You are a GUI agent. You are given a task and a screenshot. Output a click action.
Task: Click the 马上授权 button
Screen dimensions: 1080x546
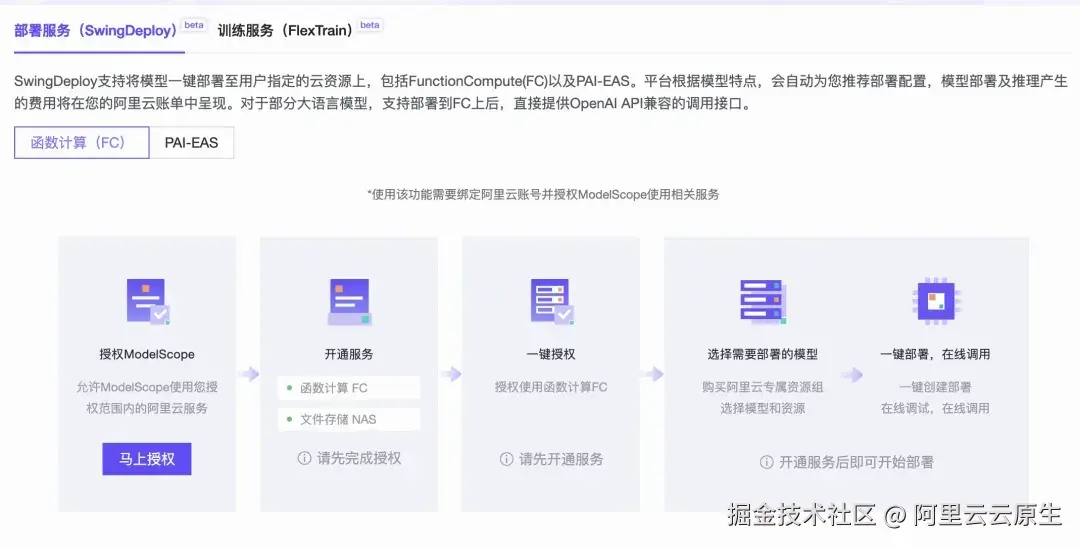(147, 459)
